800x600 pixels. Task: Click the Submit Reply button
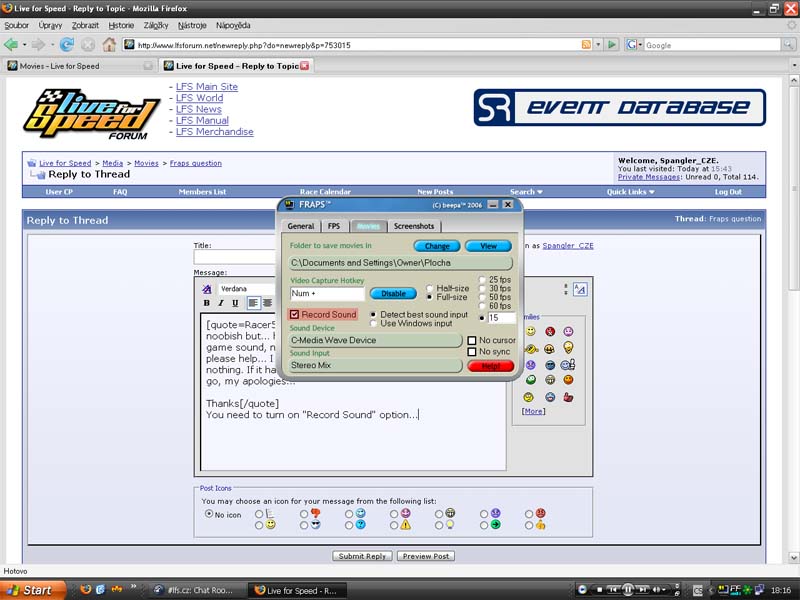[362, 556]
